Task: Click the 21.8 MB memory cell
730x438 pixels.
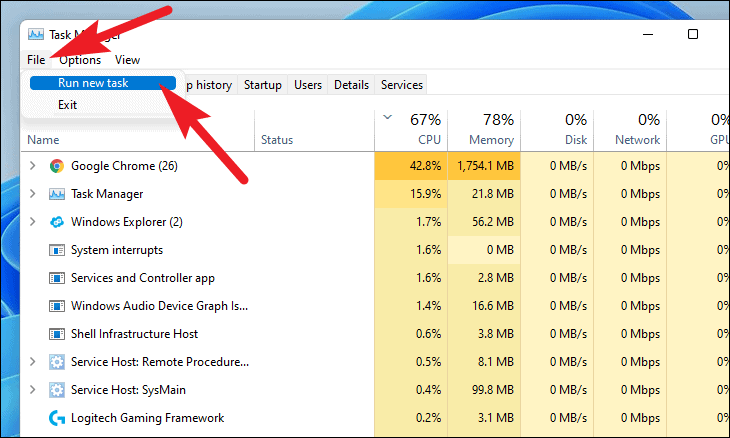Action: [484, 194]
